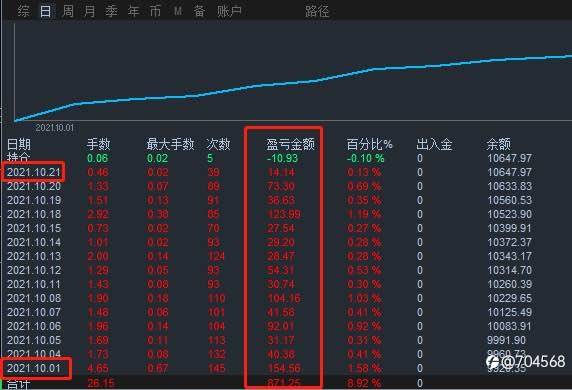572x390 pixels.
Task: Select the 2021.10.12 date row
Action: [34, 270]
